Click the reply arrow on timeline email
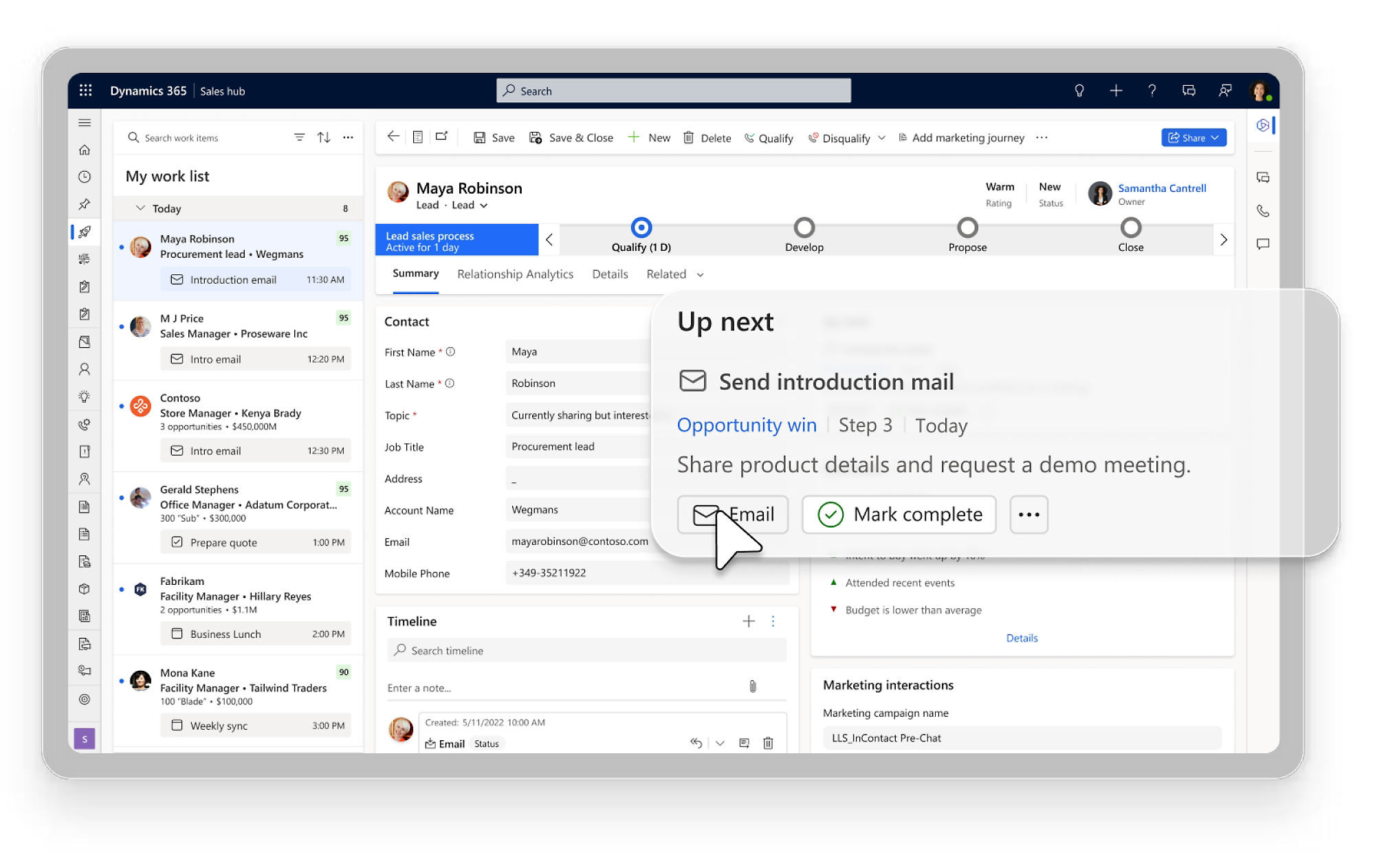 point(696,743)
